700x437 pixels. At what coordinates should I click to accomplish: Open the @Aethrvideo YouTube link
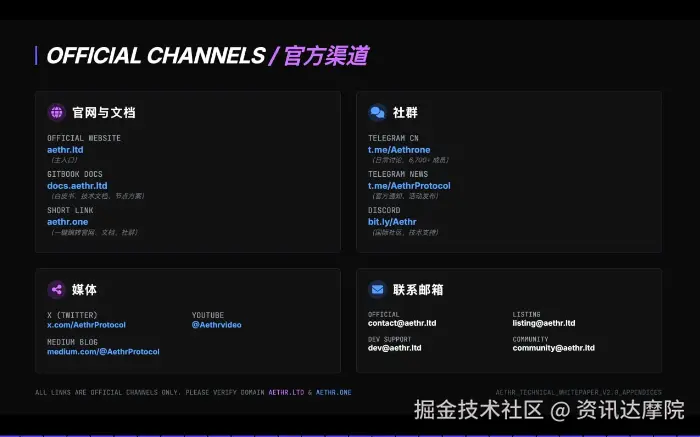click(x=217, y=325)
